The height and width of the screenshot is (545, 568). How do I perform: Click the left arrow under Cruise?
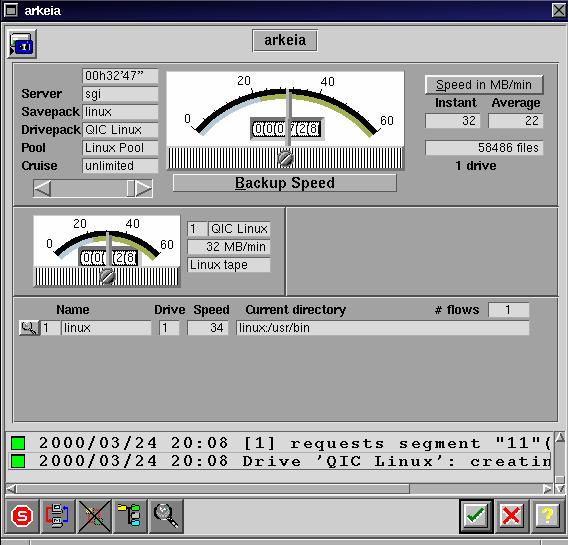(x=42, y=188)
